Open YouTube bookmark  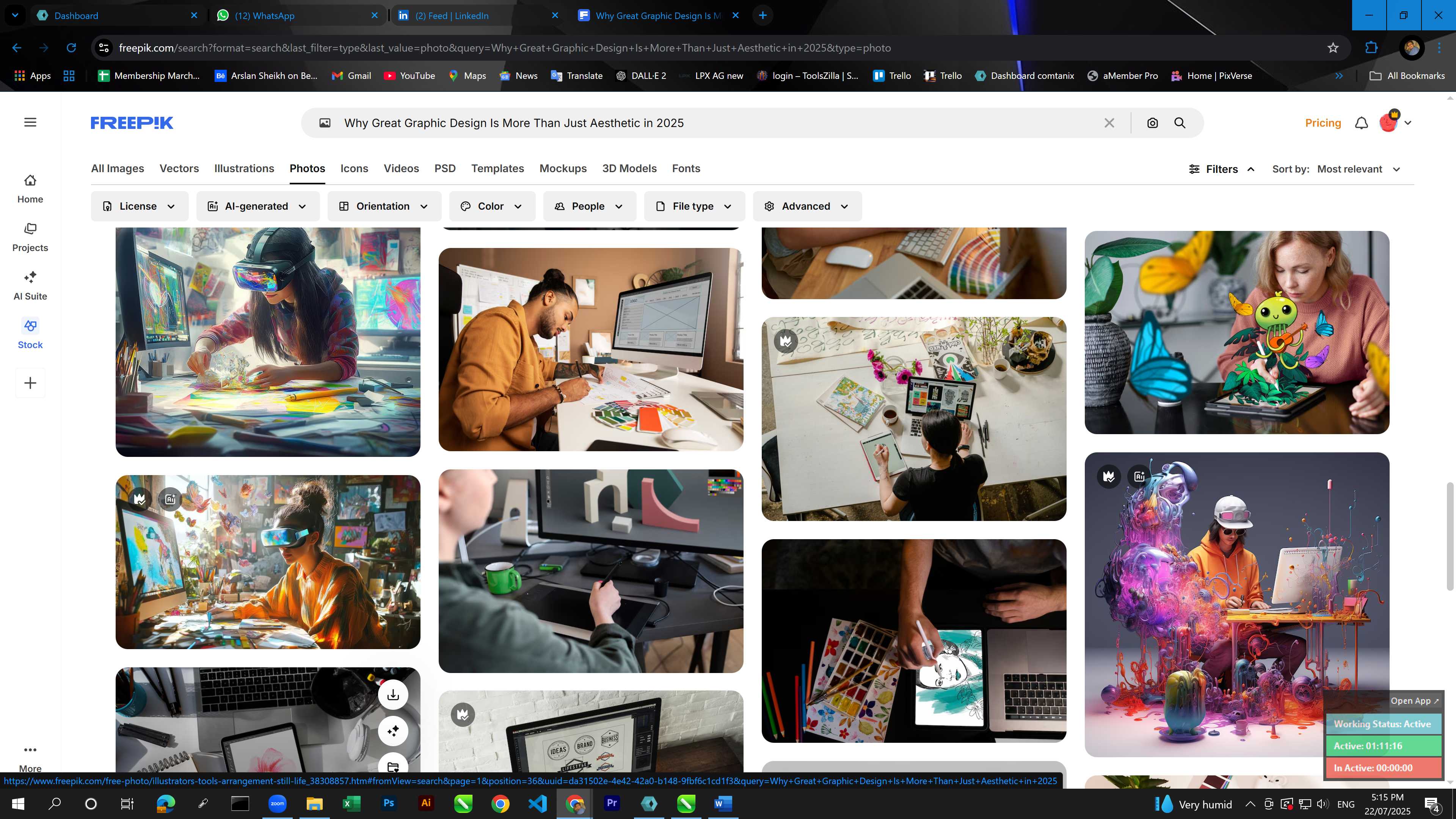[410, 76]
